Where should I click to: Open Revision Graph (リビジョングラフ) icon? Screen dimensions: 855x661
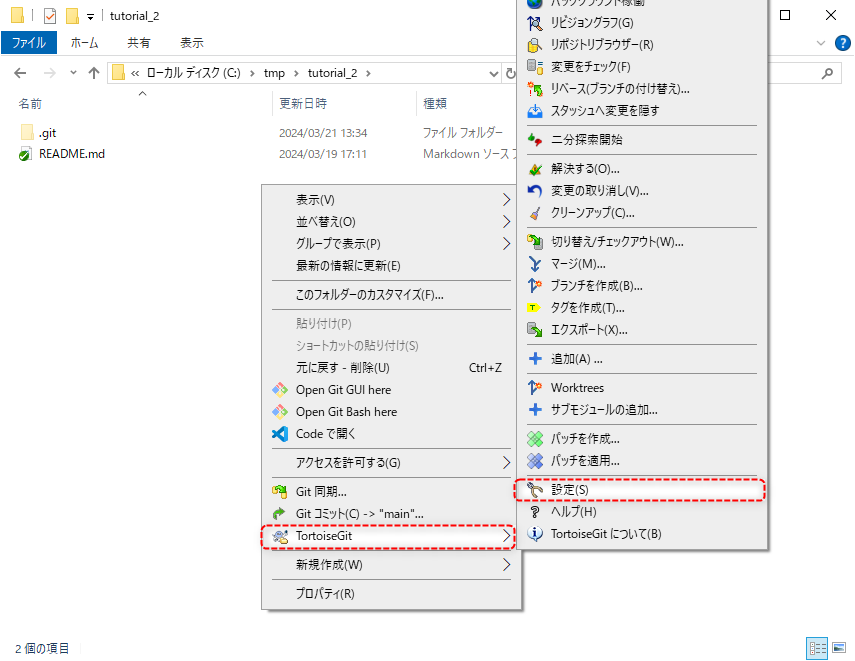(x=535, y=23)
